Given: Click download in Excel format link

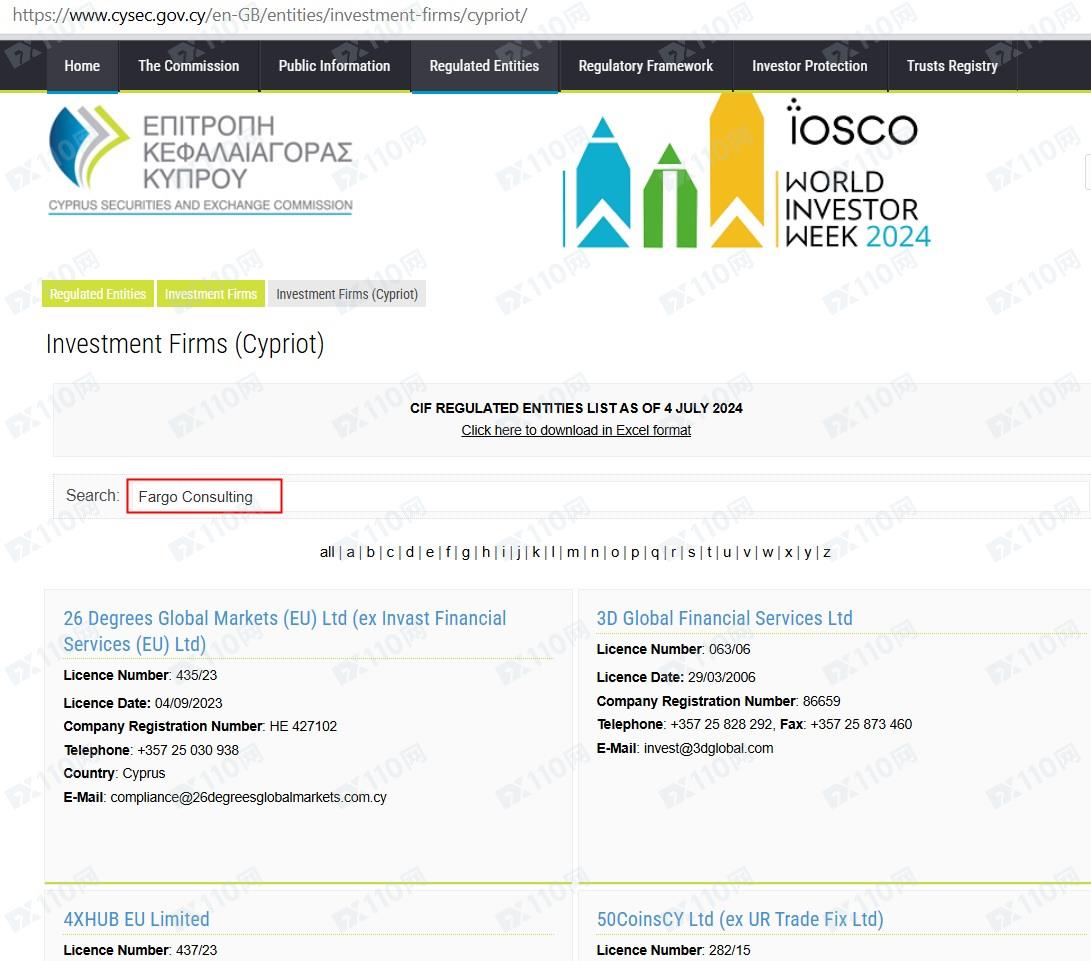Looking at the screenshot, I should coord(576,430).
